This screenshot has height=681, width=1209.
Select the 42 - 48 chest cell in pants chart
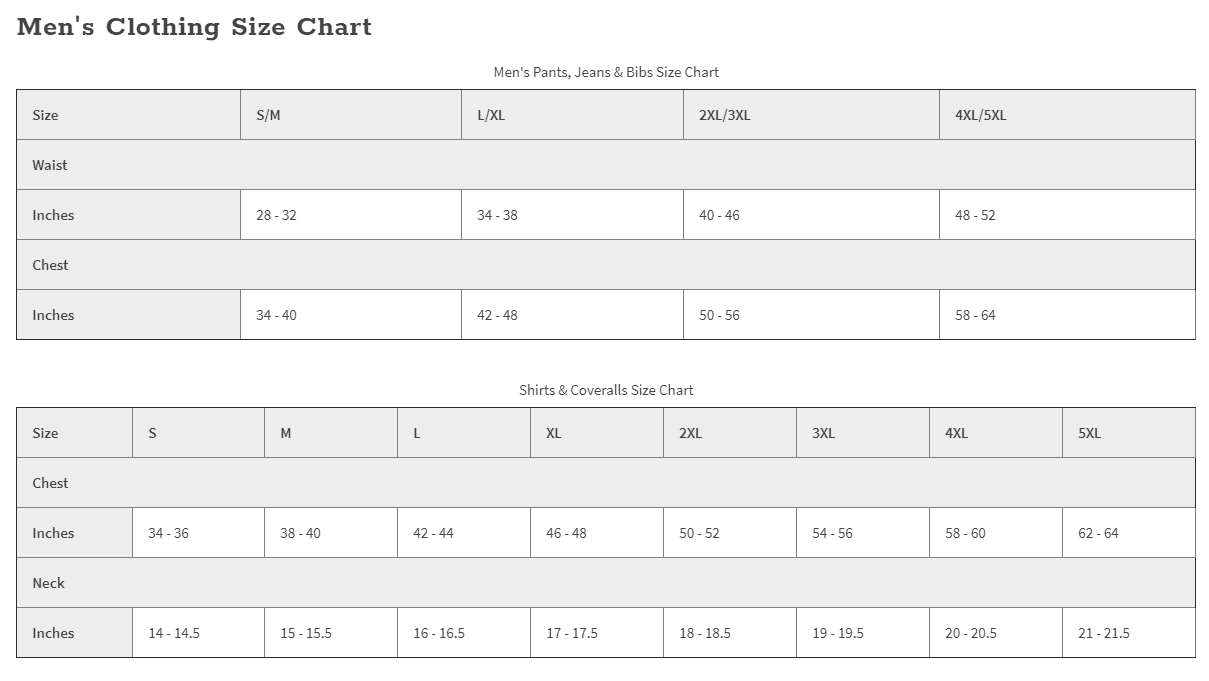[497, 315]
